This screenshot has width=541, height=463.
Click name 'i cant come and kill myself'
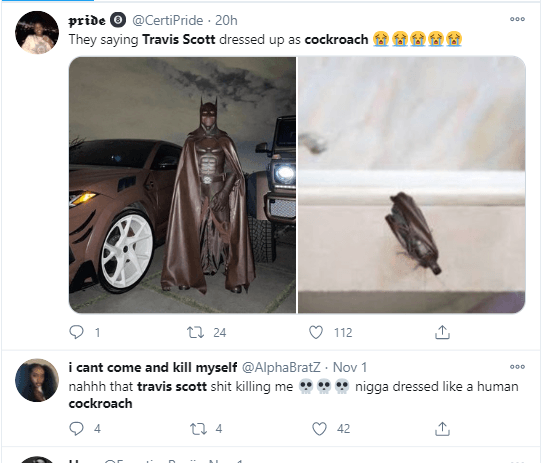click(x=153, y=367)
